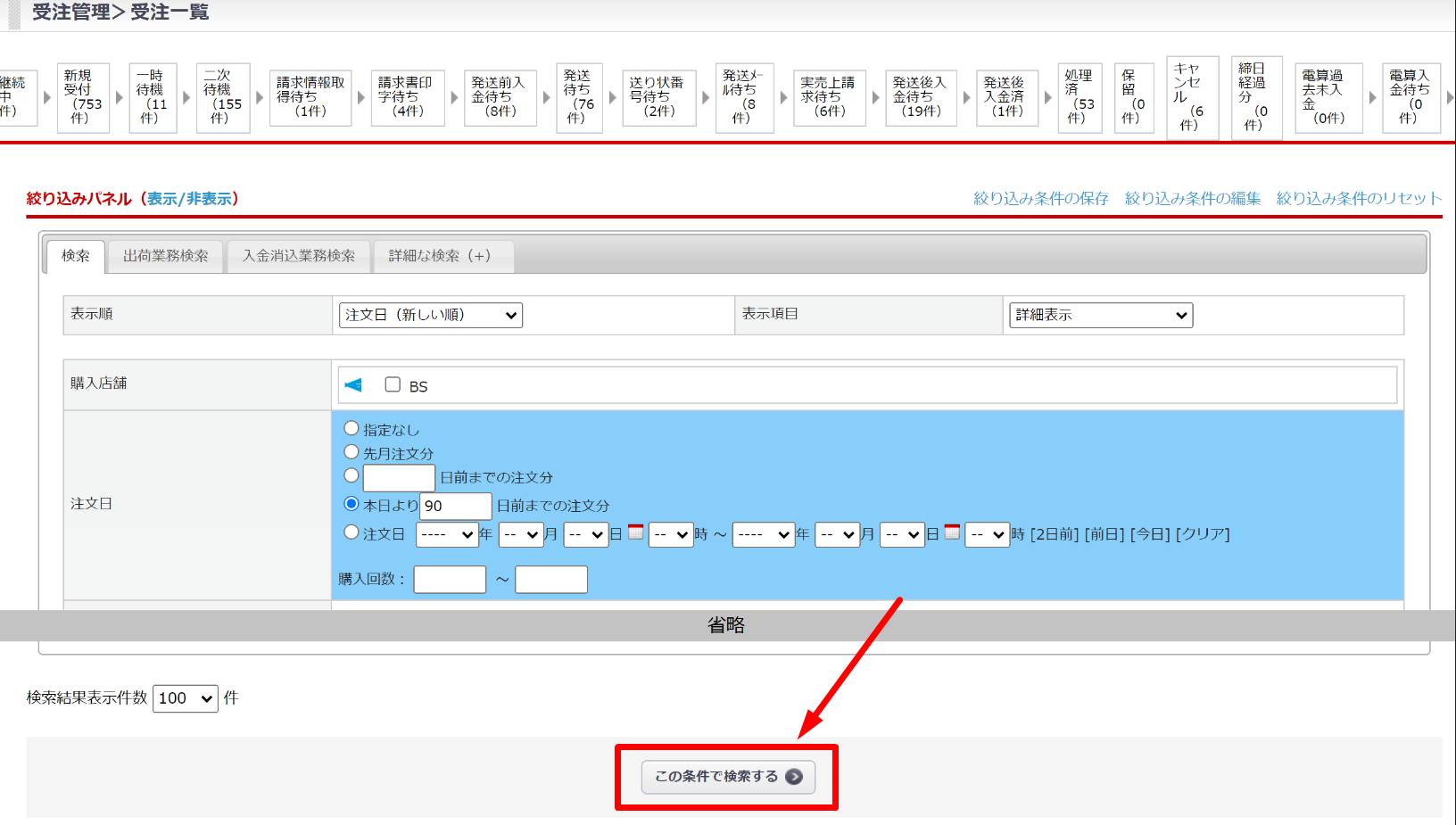Viewport: 1456px width, 825px height.
Task: Click the 本日より days input field
Action: point(455,506)
